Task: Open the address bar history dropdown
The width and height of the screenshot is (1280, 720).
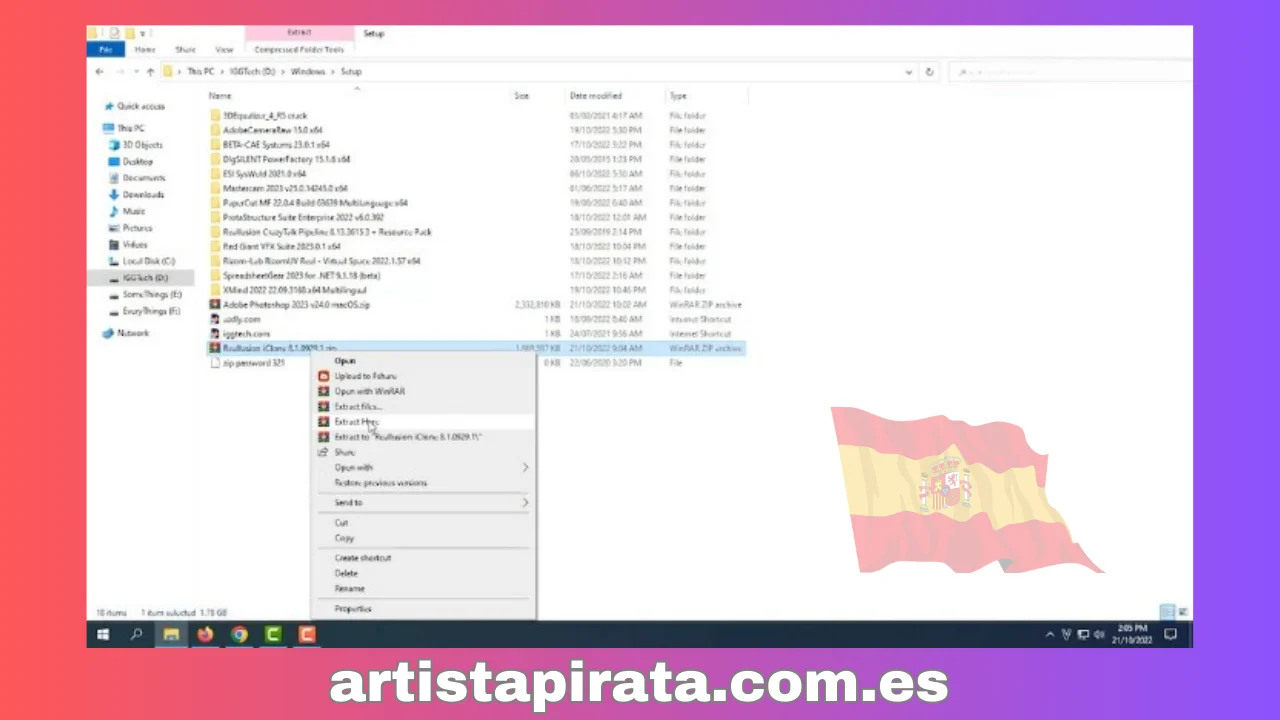Action: (908, 72)
